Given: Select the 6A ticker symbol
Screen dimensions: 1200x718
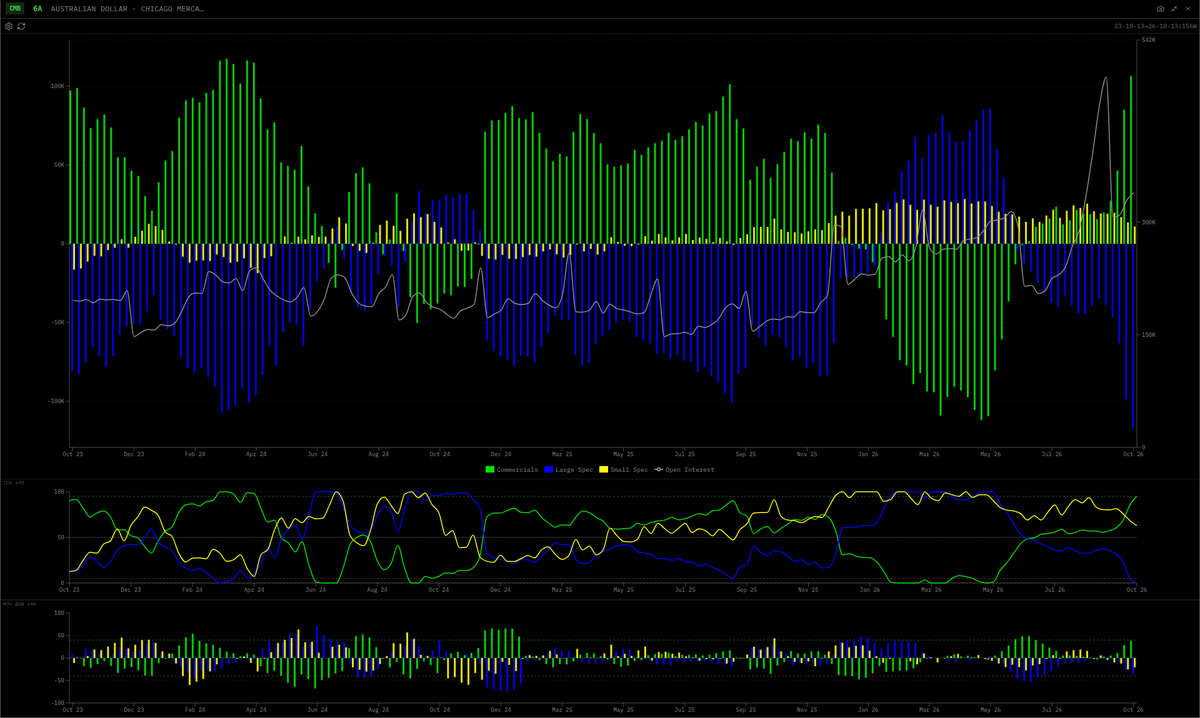Looking at the screenshot, I should (38, 8).
